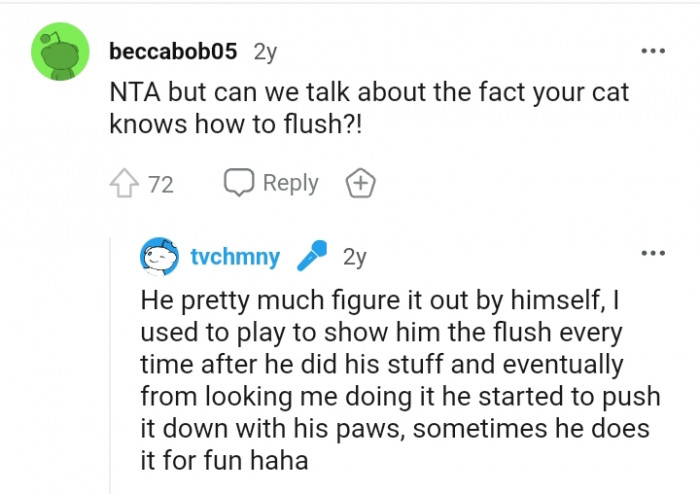Collapse the thread using the vertical line
Screen dimensions: 700x494
click(x=110, y=366)
